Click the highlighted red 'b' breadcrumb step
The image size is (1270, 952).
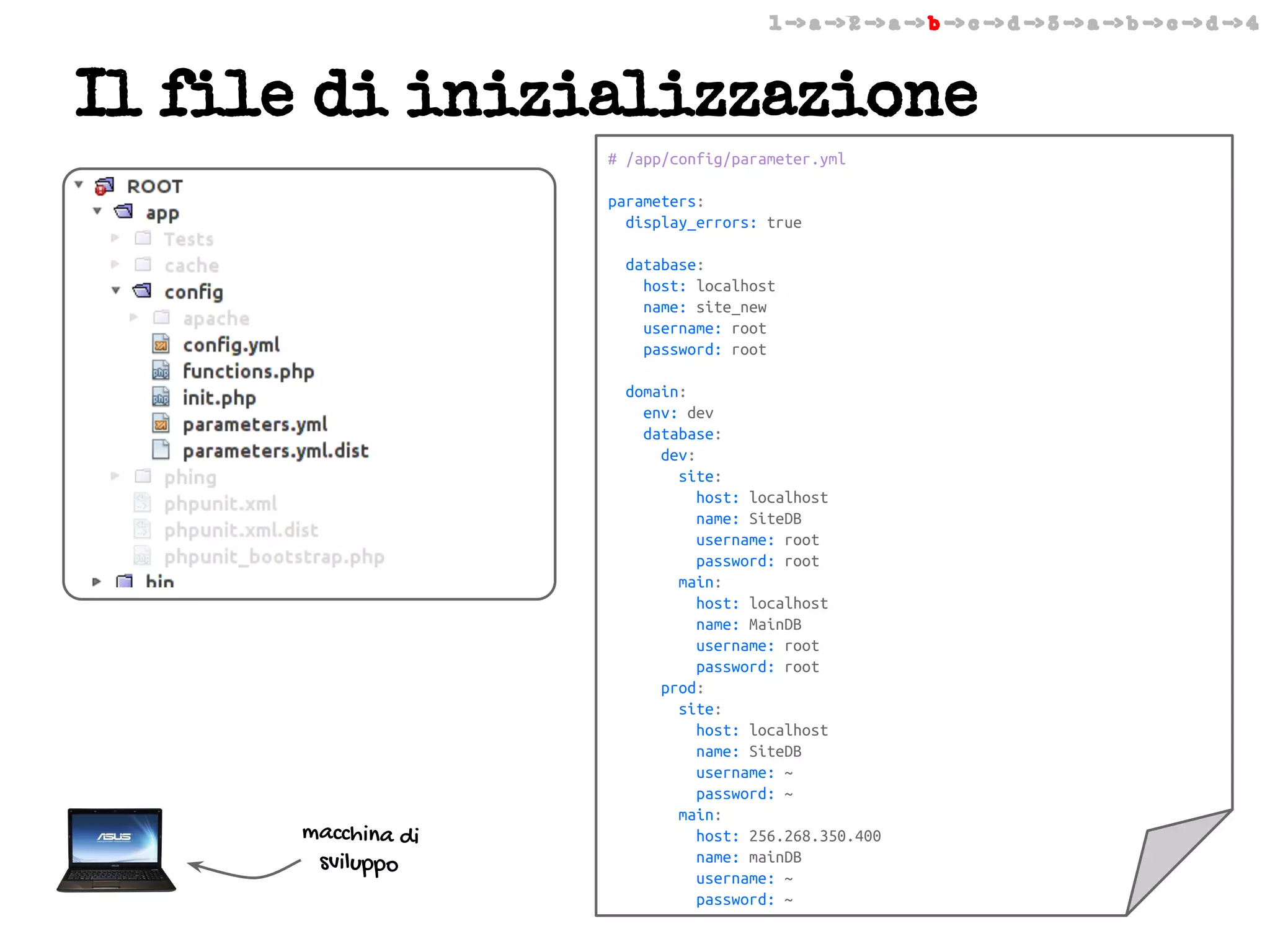[x=934, y=24]
